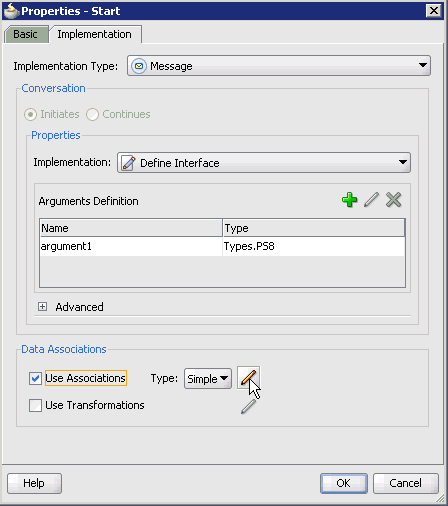Open the data associations editor via the pencil icon
This screenshot has width=448, height=506.
[248, 378]
